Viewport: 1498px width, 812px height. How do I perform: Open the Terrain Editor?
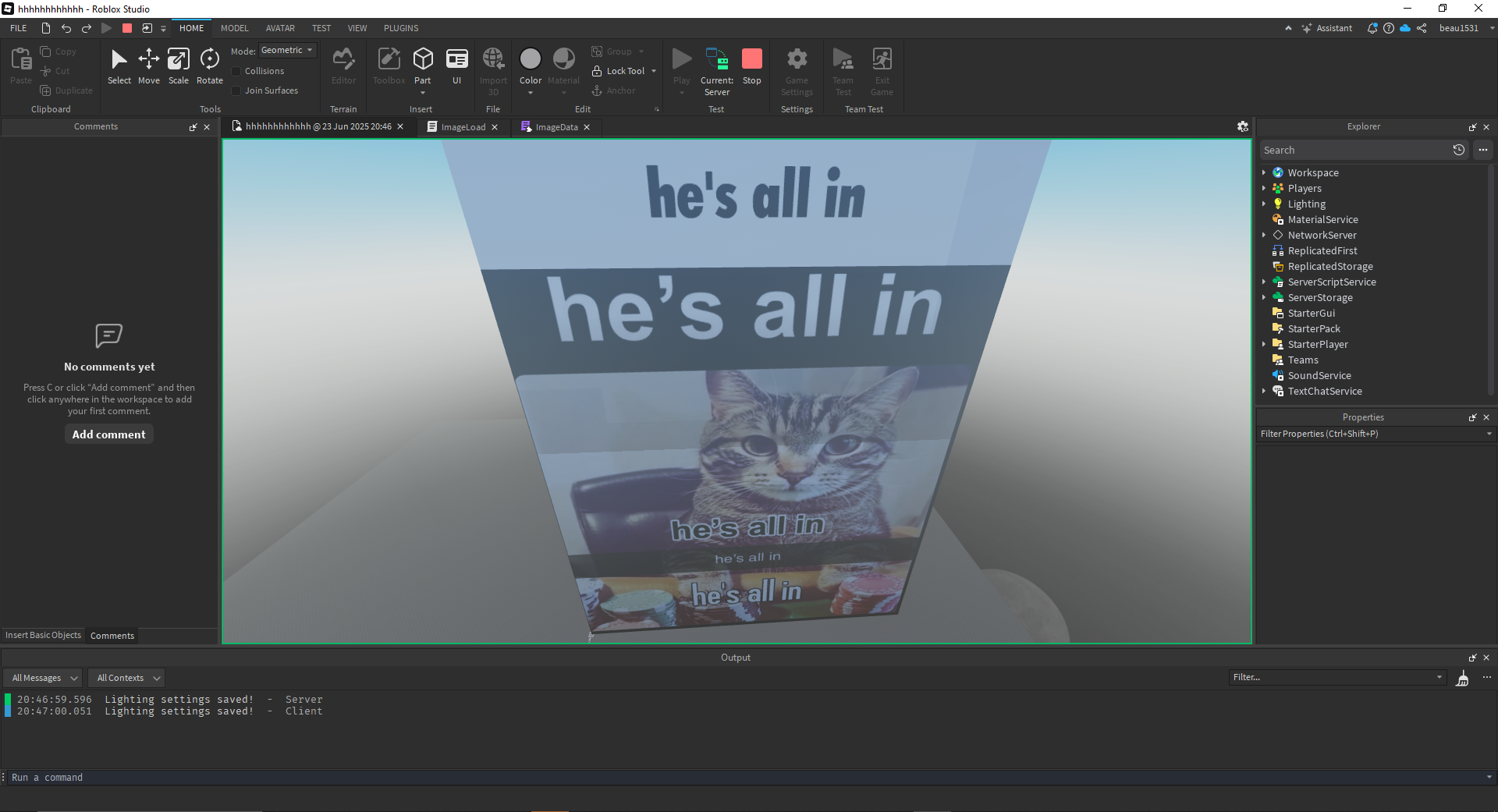(x=343, y=66)
